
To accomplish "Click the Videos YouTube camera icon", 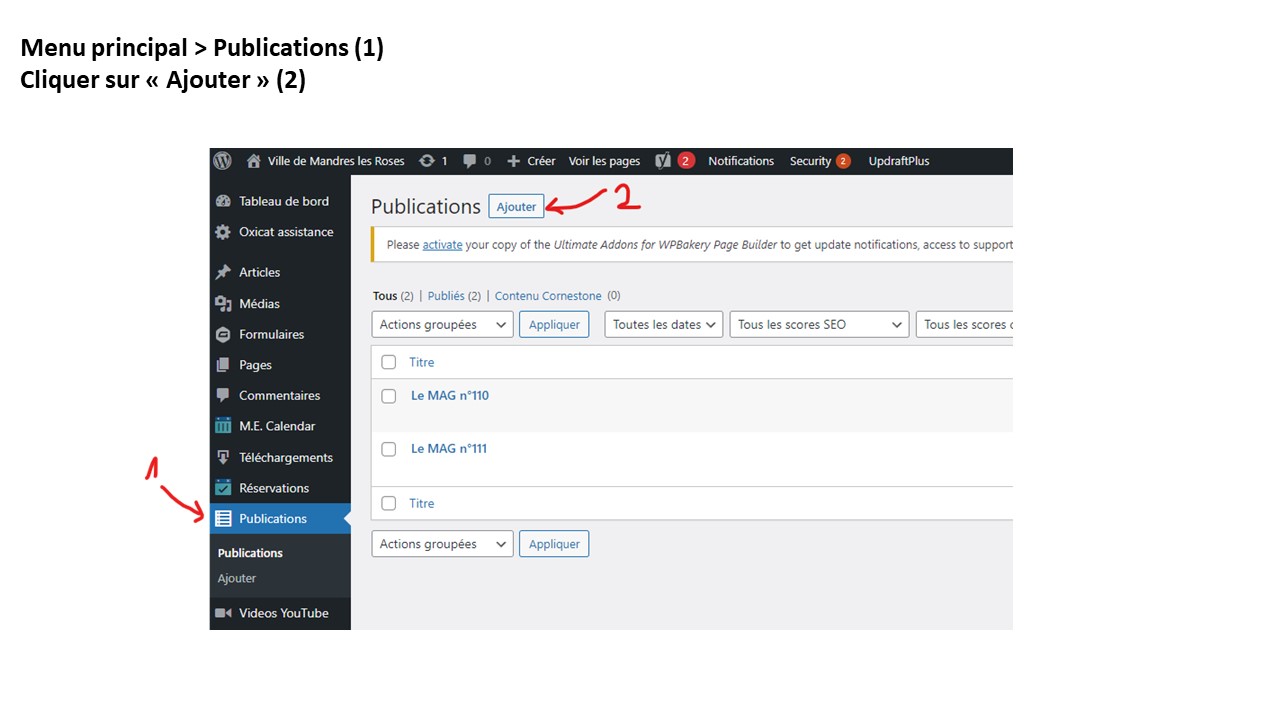I will [223, 613].
